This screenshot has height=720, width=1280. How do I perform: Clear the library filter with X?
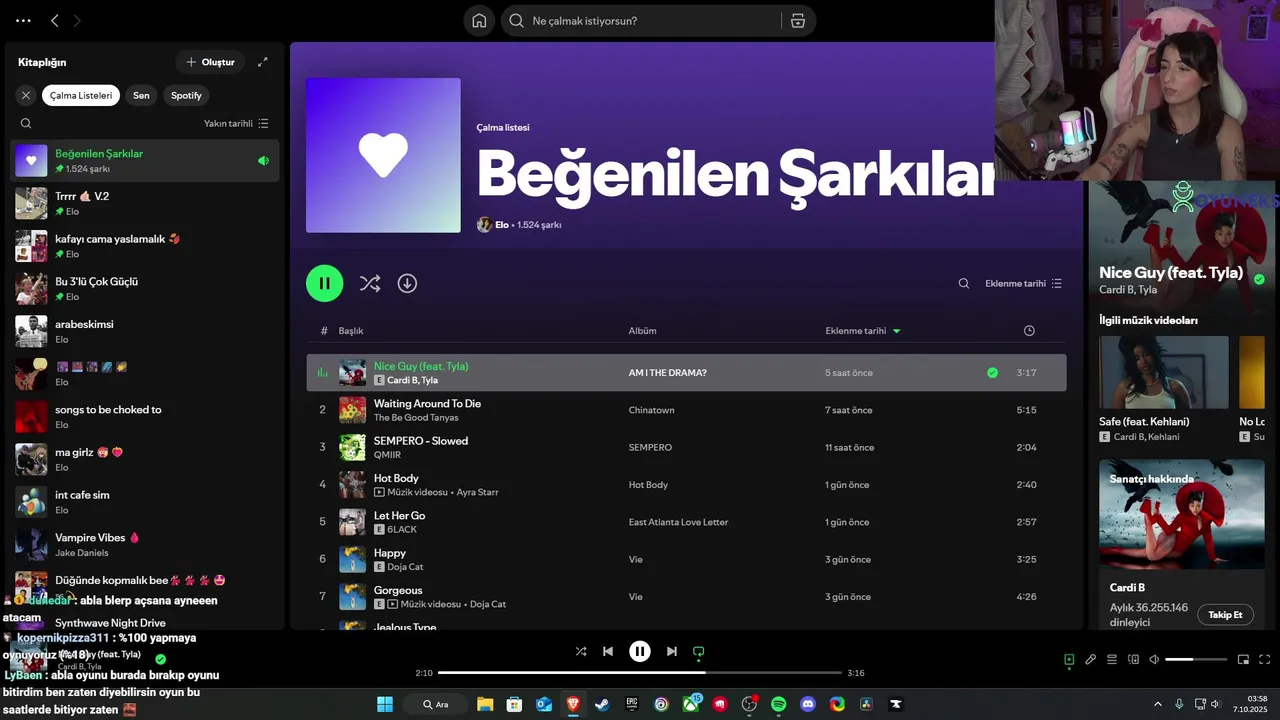(x=26, y=96)
